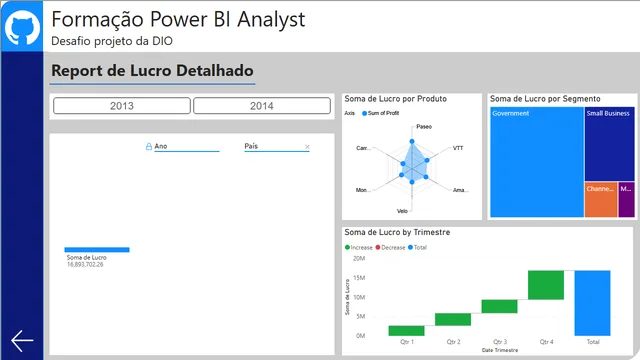The height and width of the screenshot is (360, 640).
Task: Click the Qtr 2 waterfall bar
Action: (453, 319)
